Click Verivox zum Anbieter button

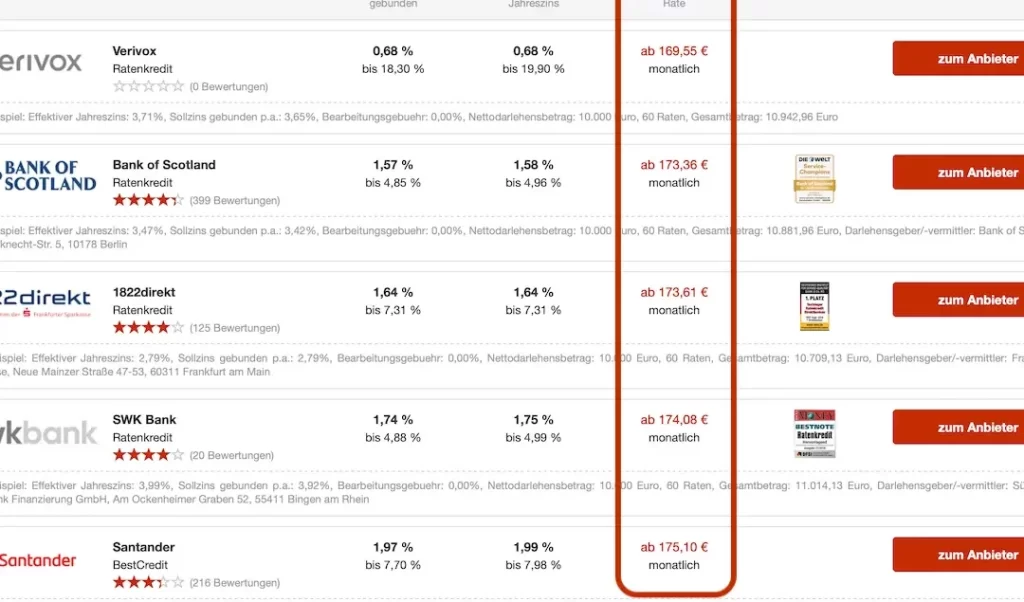tap(958, 59)
